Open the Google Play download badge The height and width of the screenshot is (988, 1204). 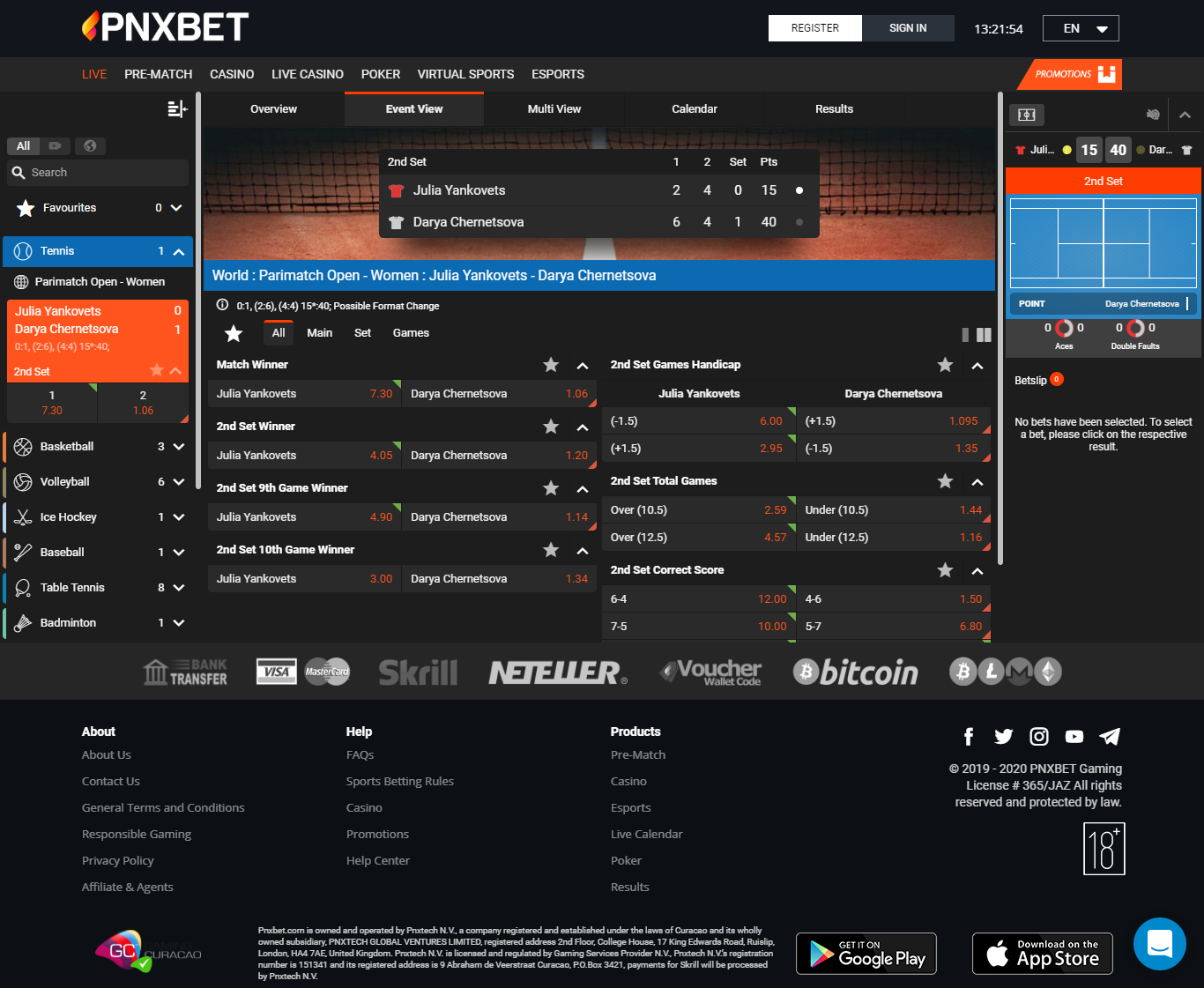(866, 954)
